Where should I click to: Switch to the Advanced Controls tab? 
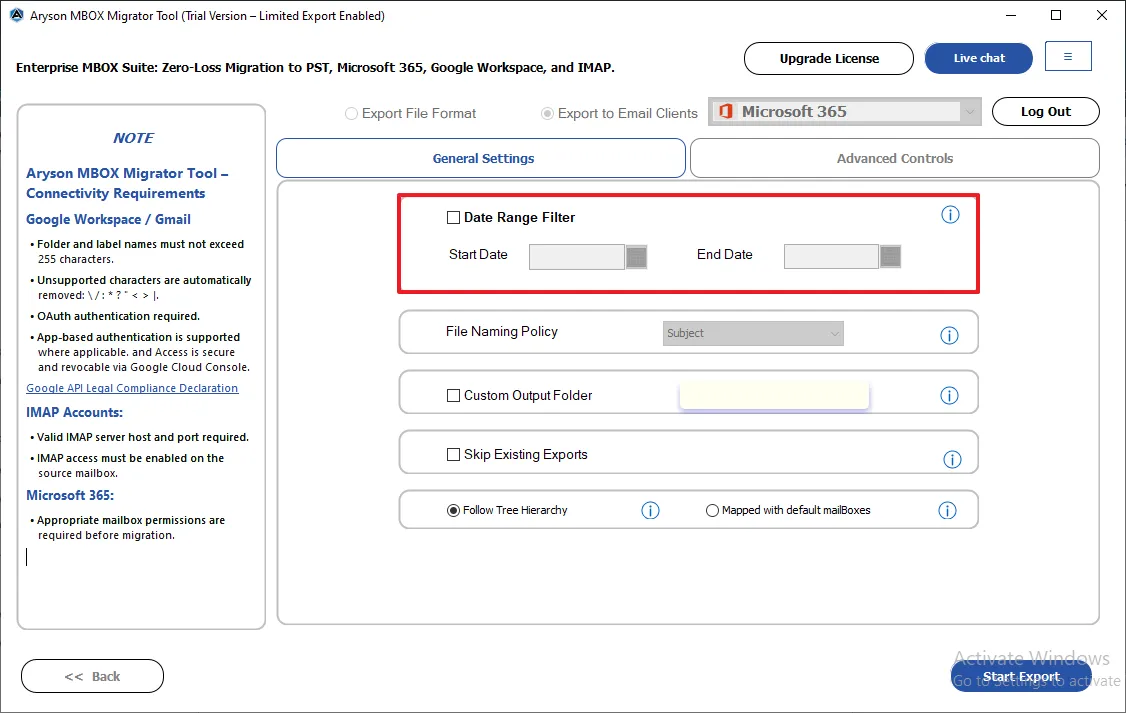click(895, 158)
